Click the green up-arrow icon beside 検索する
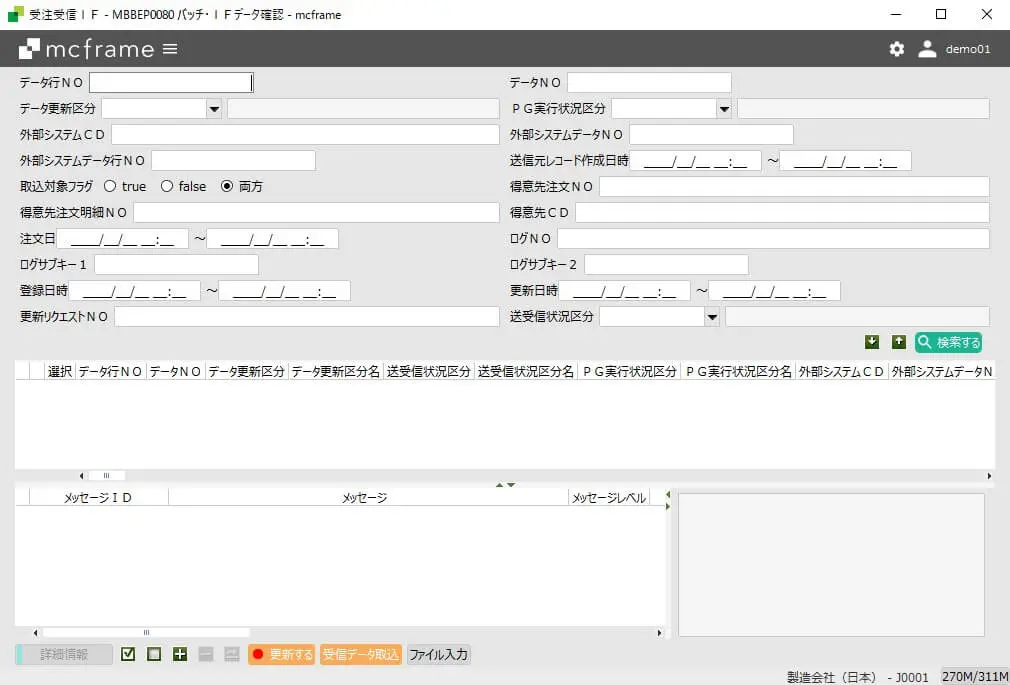The height and width of the screenshot is (685, 1010). pyautogui.click(x=899, y=342)
